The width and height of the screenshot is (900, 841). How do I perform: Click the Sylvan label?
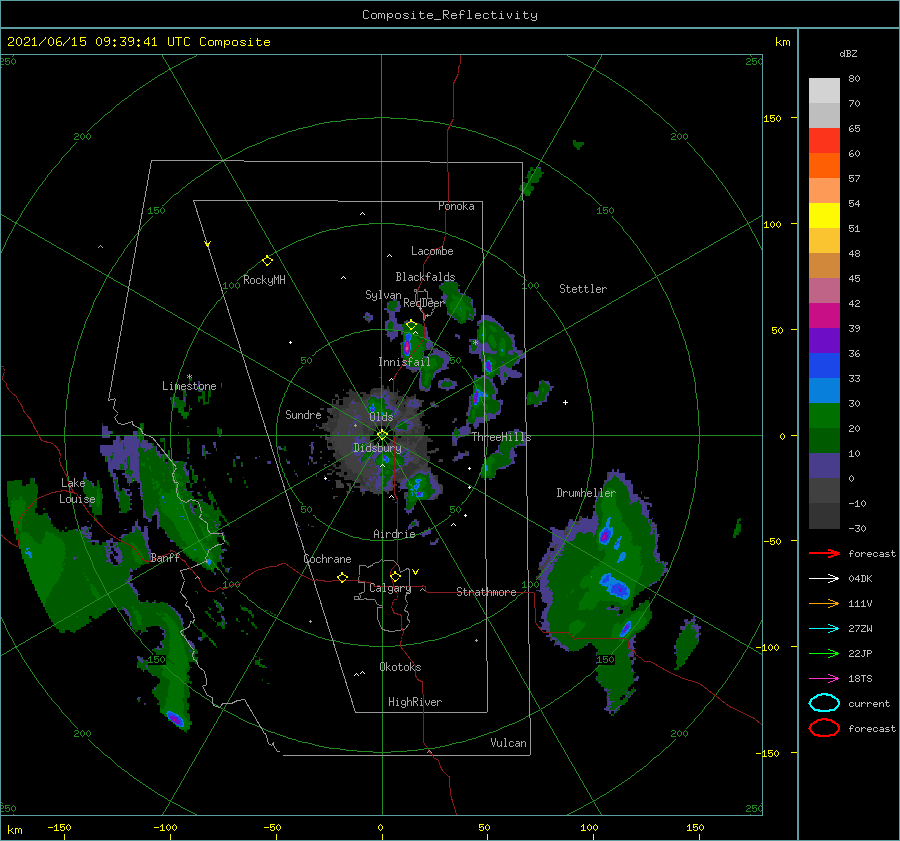pos(383,295)
